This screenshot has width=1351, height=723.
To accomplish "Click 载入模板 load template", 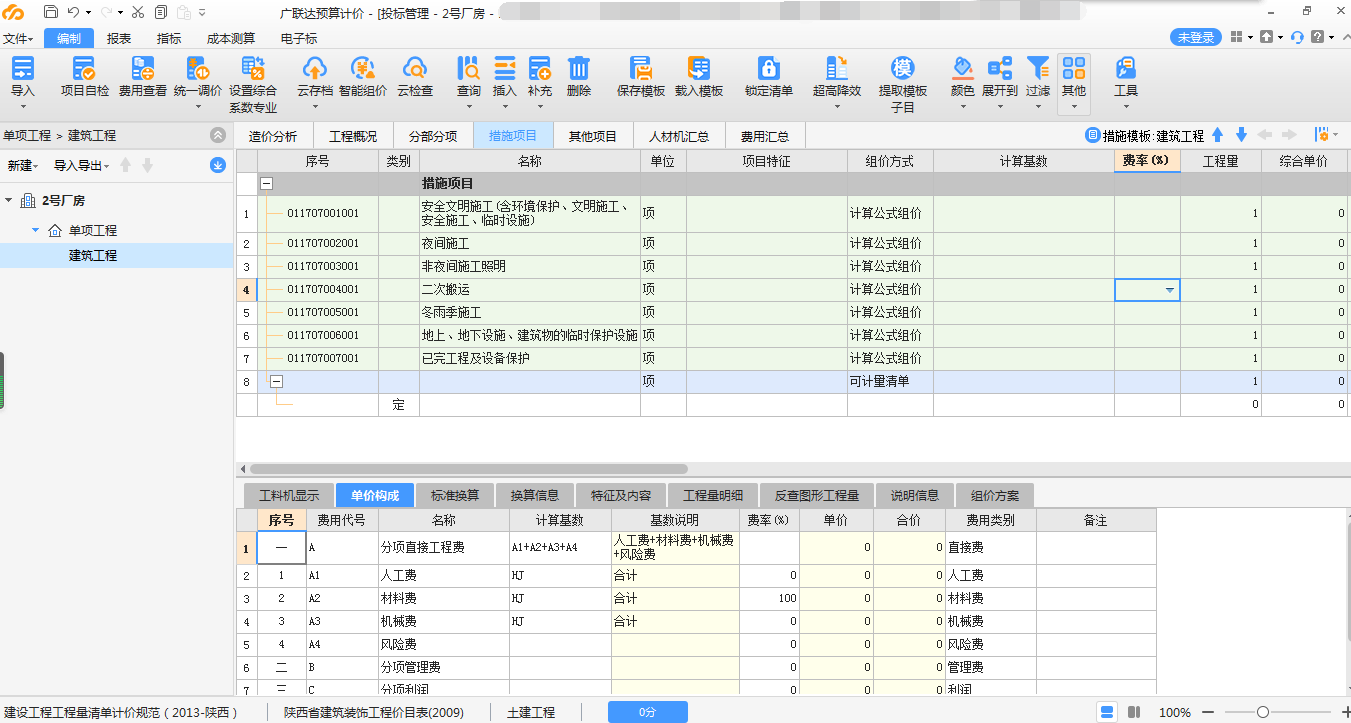I will tap(699, 77).
